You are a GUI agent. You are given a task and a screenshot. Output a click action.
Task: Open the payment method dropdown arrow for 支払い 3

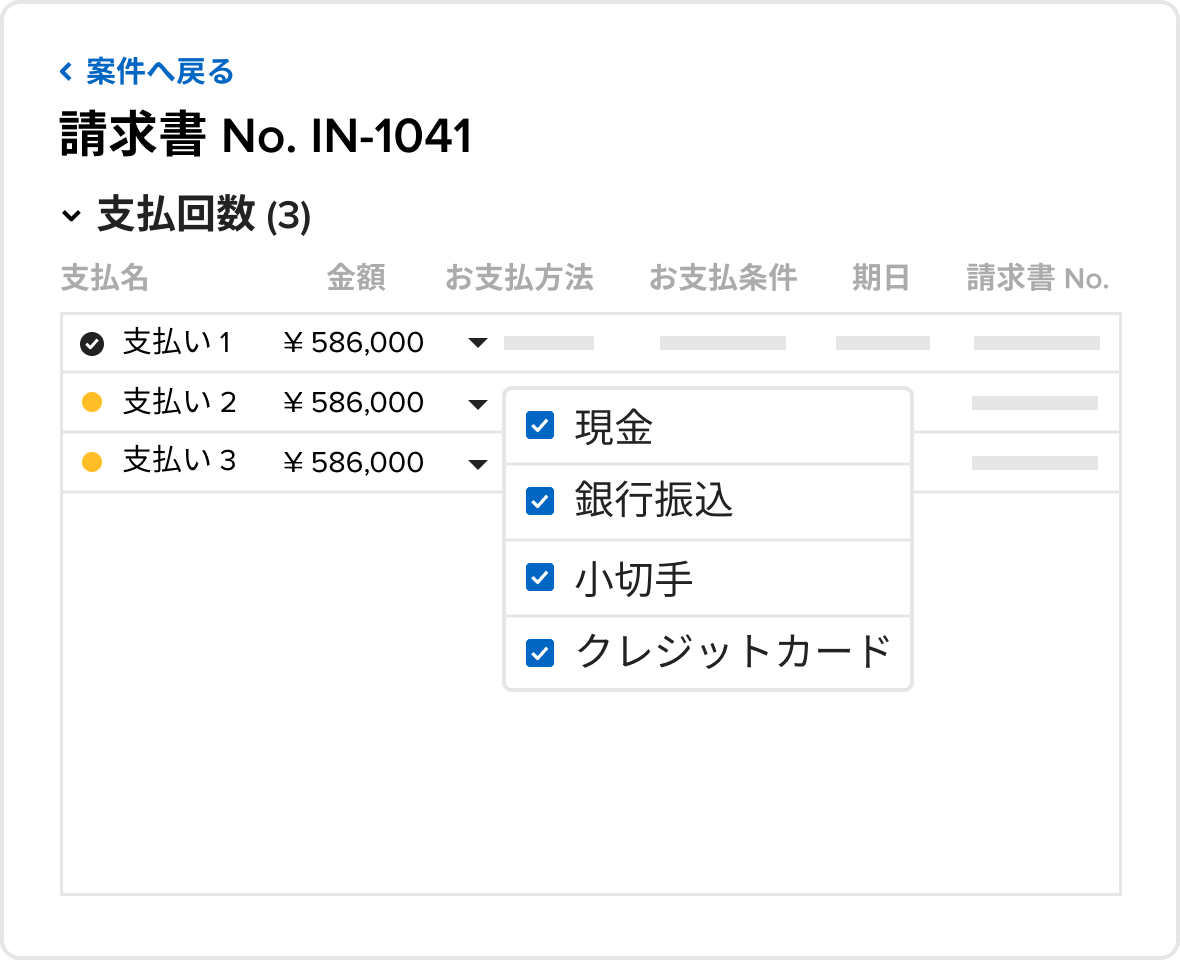click(478, 464)
